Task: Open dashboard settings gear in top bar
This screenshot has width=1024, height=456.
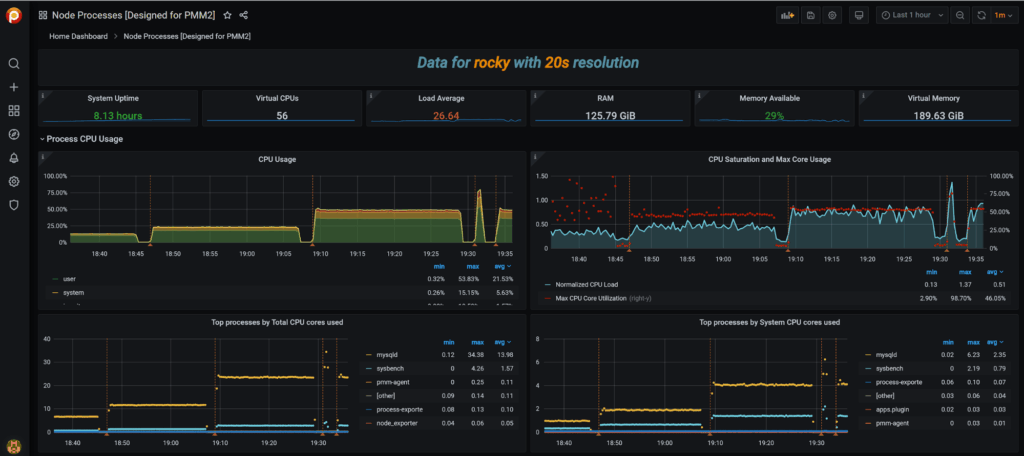Action: (x=832, y=15)
